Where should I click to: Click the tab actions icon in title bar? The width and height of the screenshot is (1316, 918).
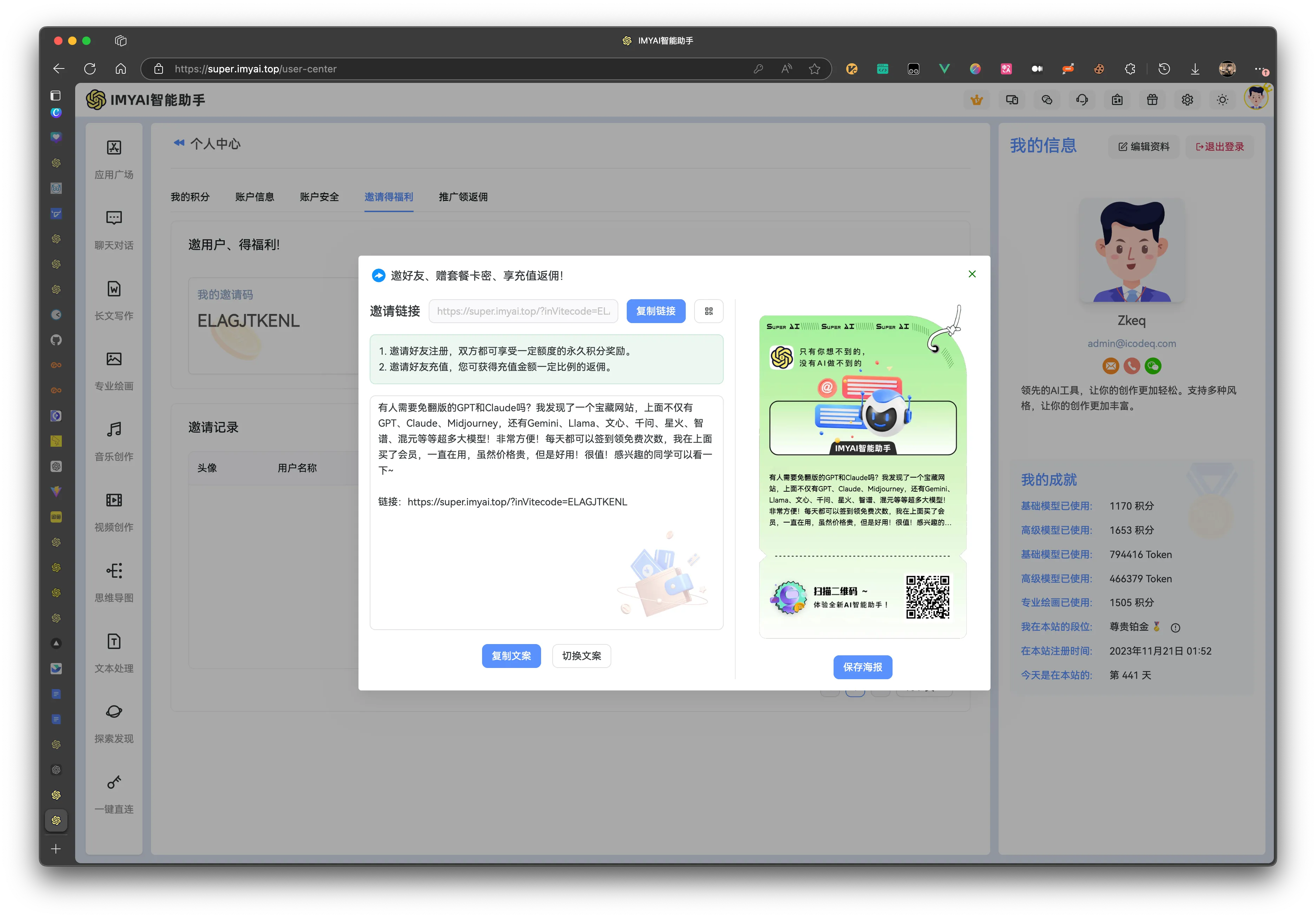(x=120, y=41)
